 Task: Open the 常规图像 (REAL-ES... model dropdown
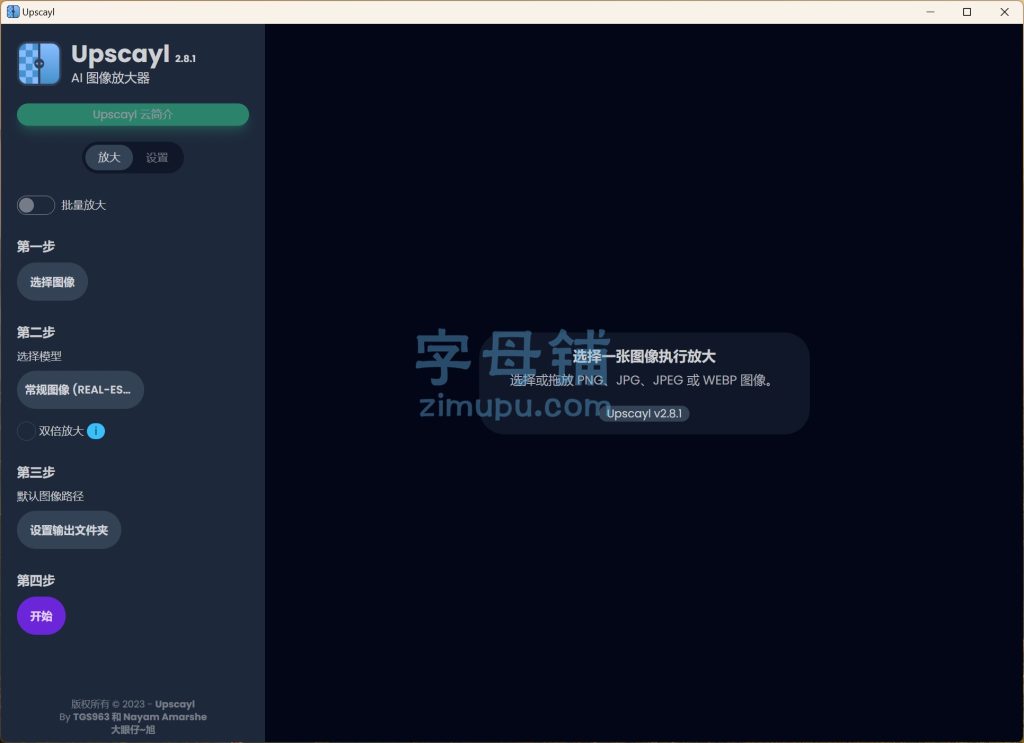[x=80, y=390]
